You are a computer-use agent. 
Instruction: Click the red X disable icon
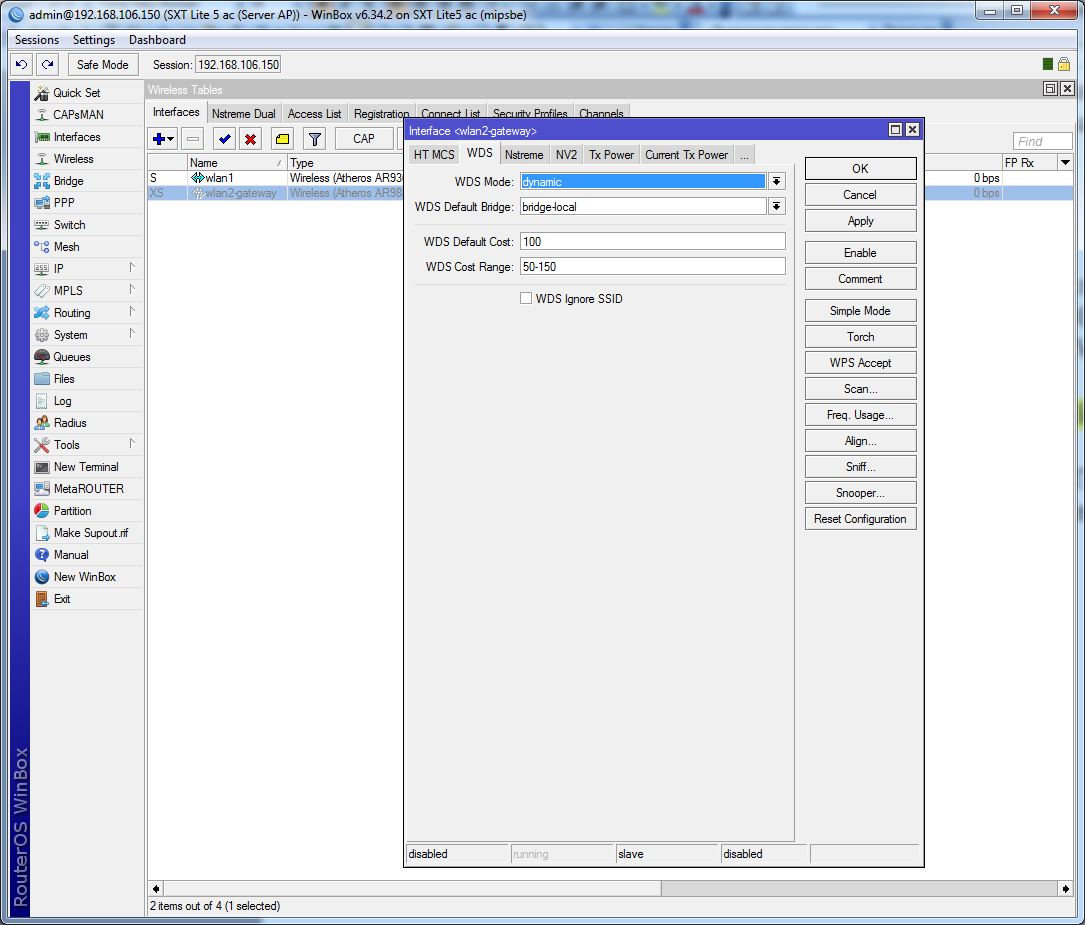[251, 139]
